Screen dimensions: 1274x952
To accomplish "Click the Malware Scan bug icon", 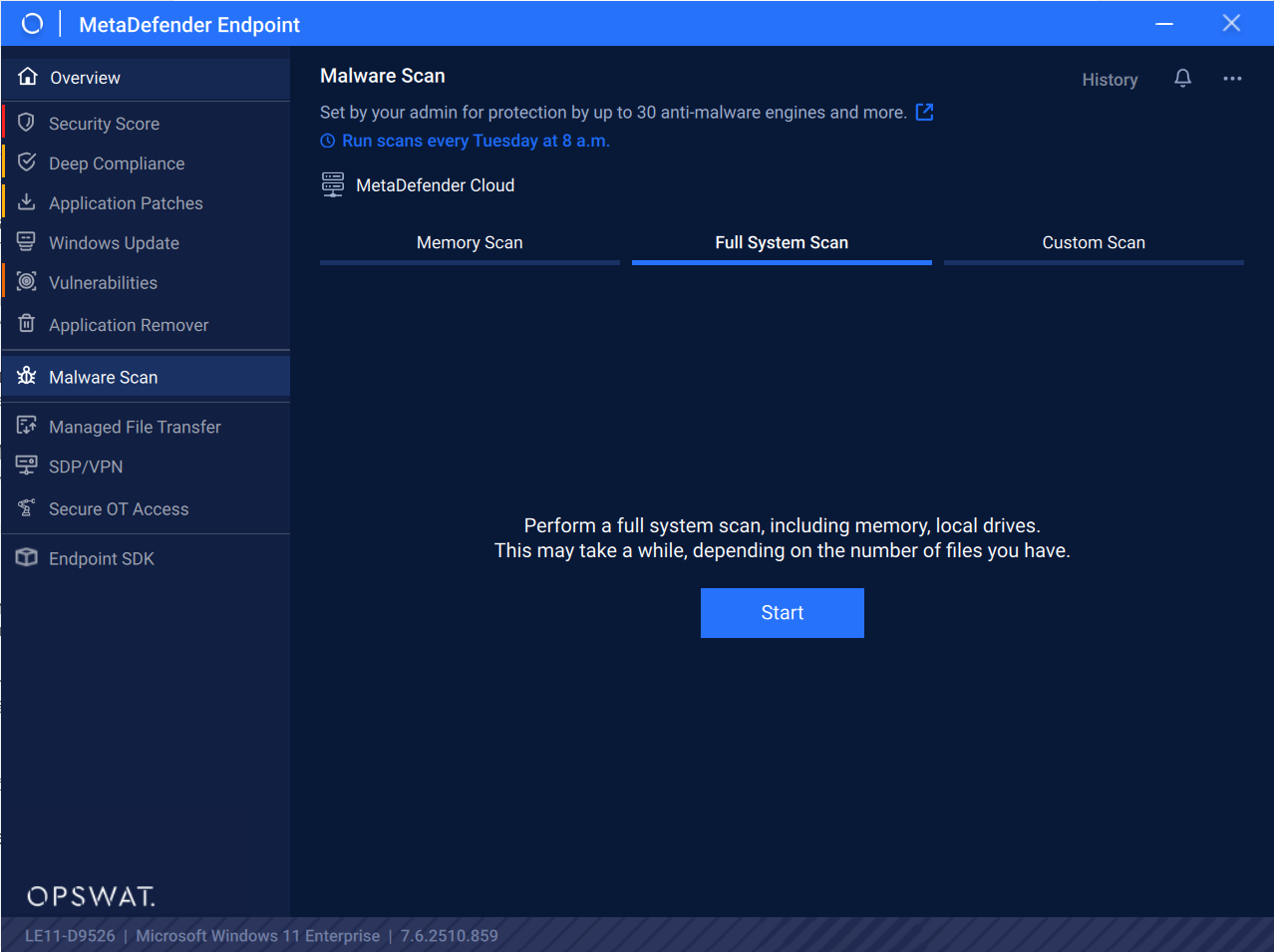I will pos(27,377).
